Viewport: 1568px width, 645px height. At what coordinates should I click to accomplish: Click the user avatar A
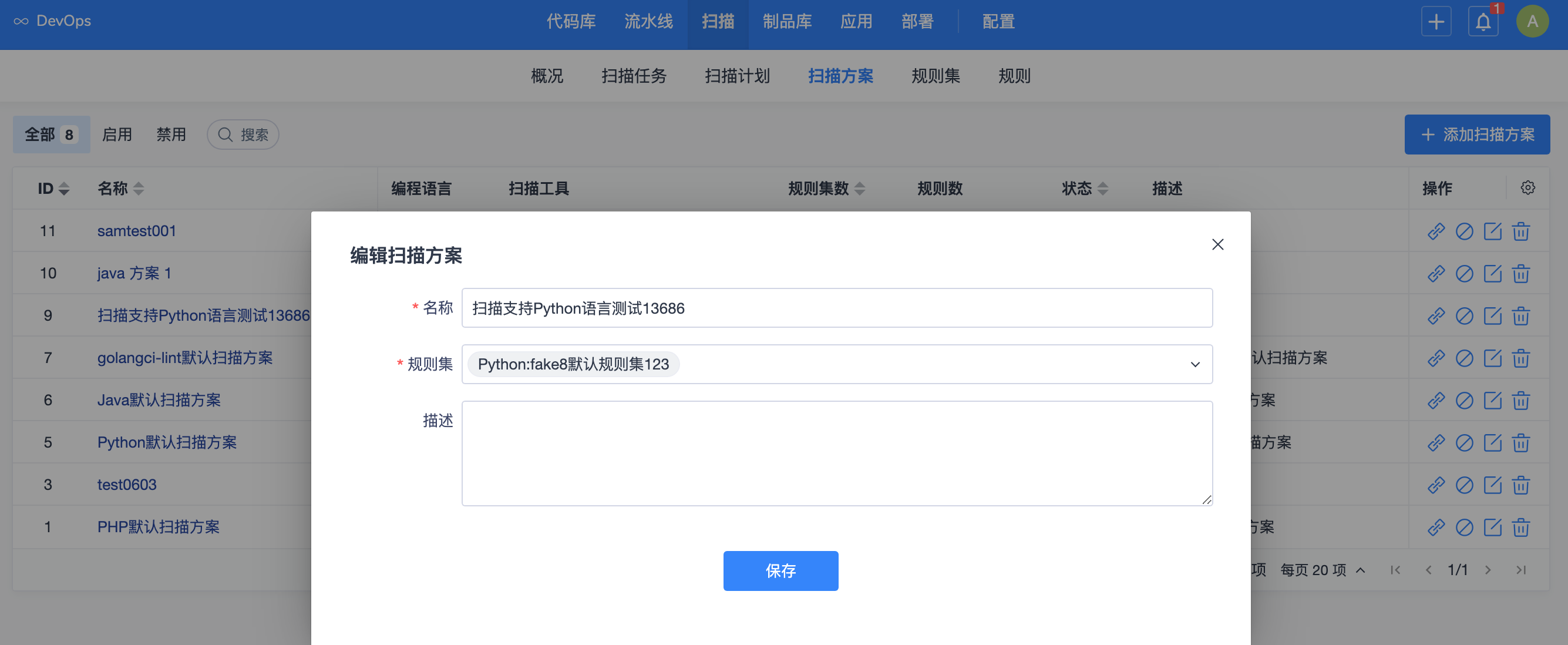click(x=1532, y=22)
